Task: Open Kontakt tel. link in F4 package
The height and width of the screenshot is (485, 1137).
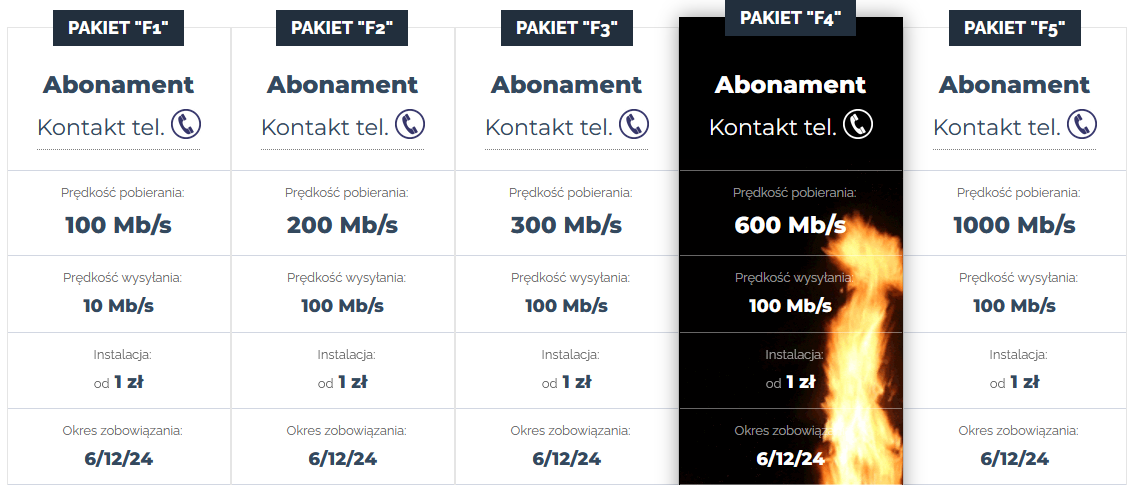Action: pyautogui.click(x=772, y=128)
